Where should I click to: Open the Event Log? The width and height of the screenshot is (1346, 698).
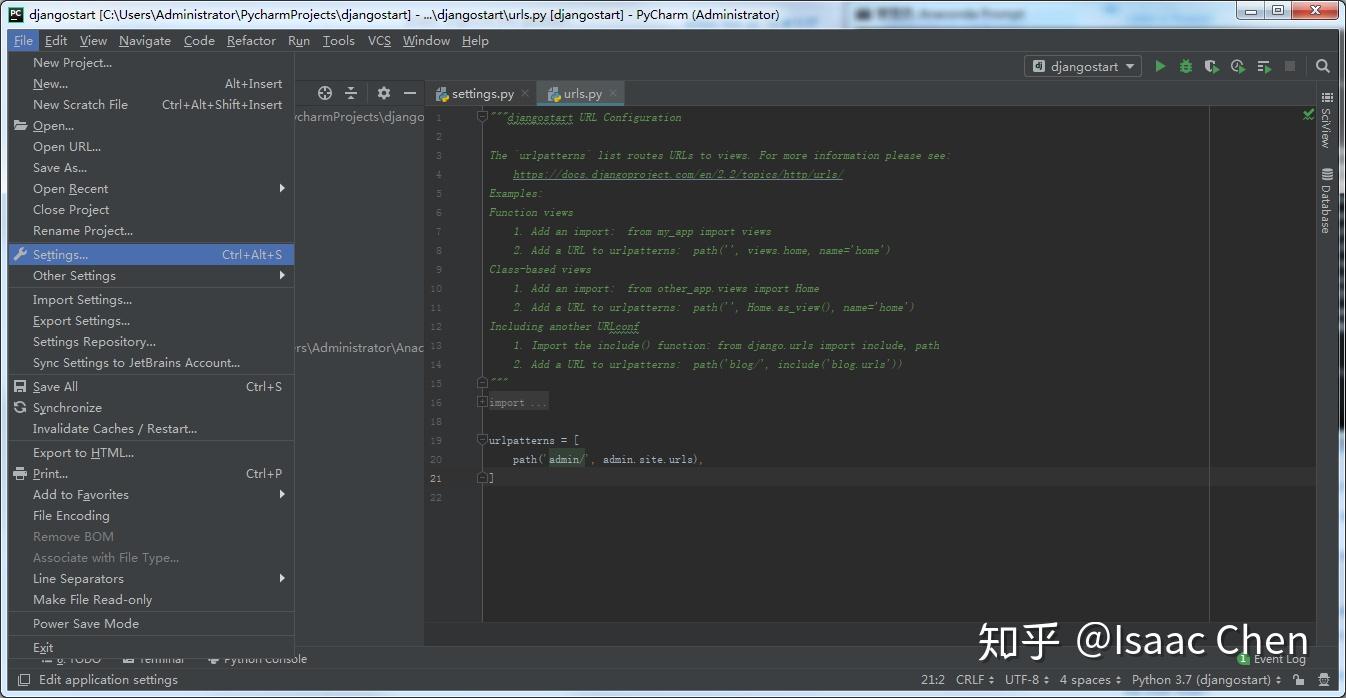(1273, 659)
